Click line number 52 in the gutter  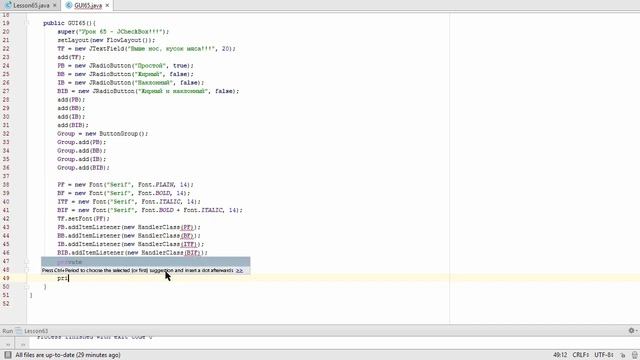(x=6, y=304)
